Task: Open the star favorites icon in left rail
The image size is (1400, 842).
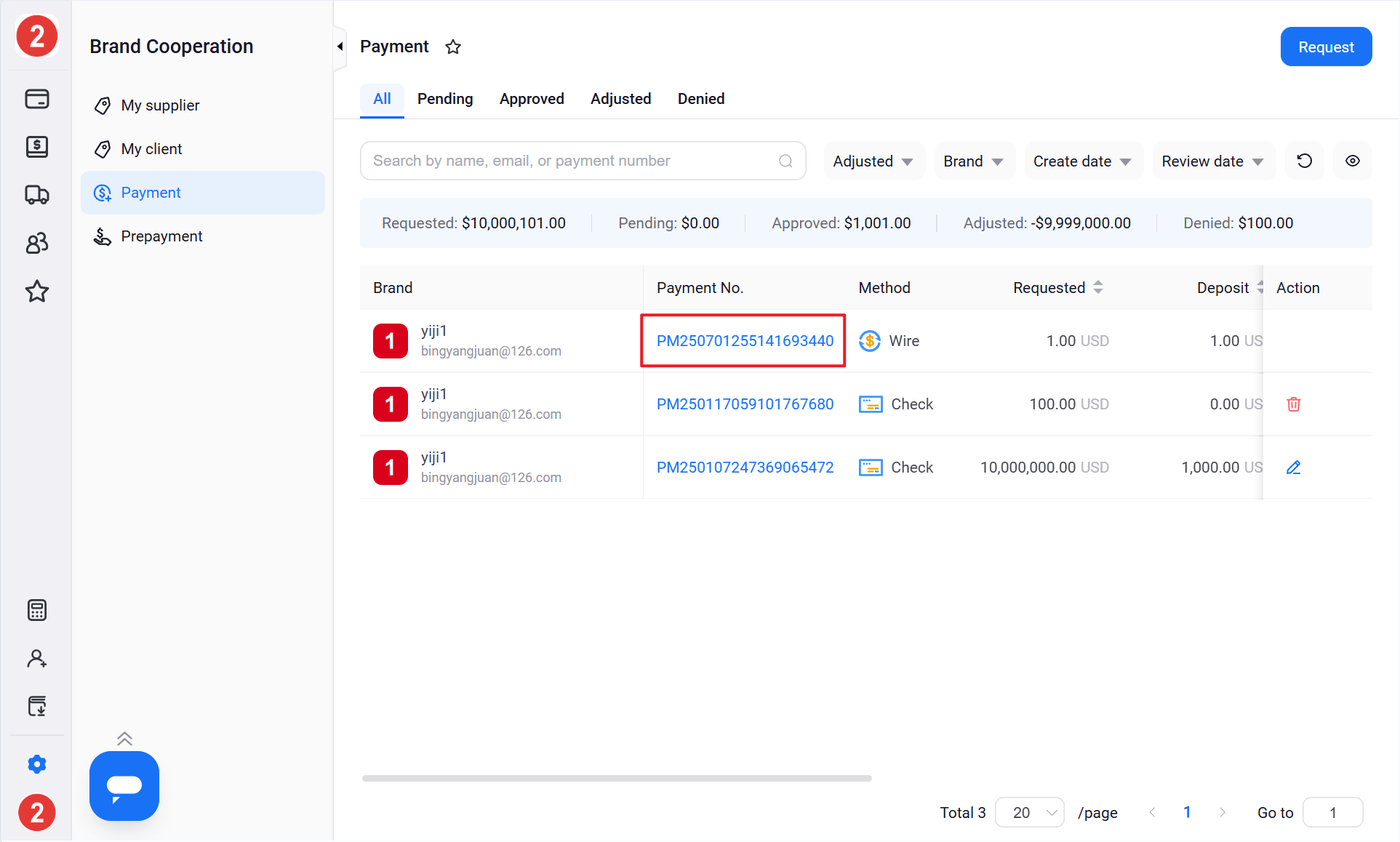Action: (37, 292)
